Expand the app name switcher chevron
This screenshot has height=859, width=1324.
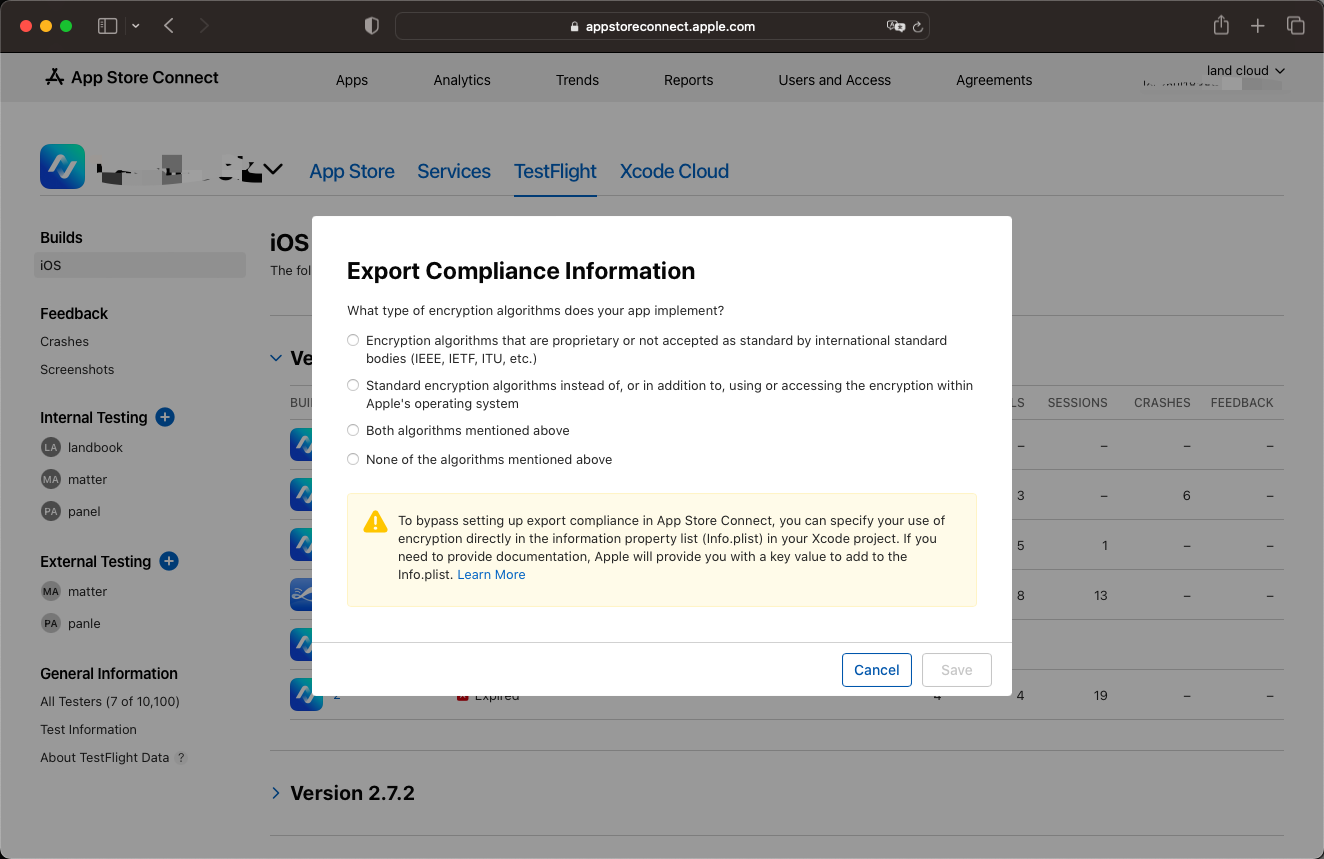coord(272,169)
